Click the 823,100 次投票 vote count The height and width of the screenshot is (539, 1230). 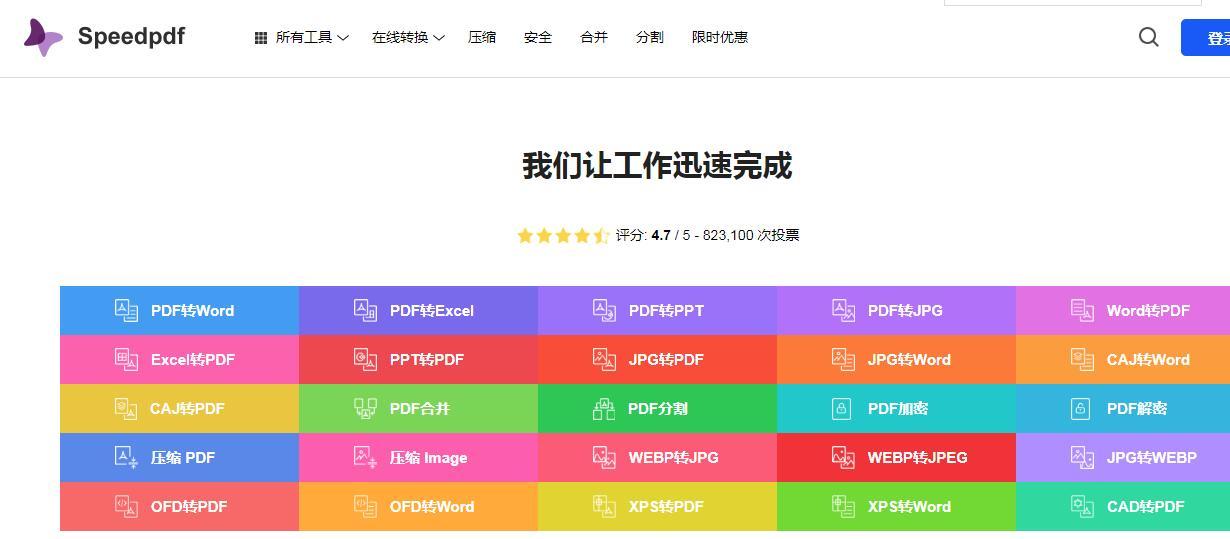tap(751, 235)
